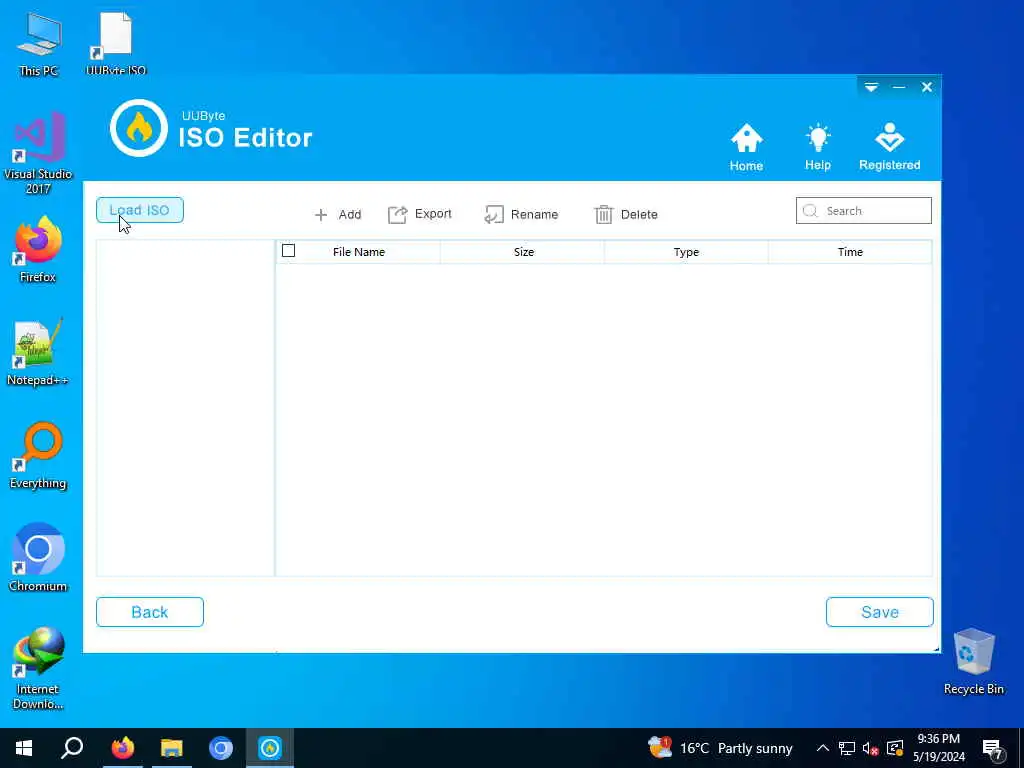Select the Everything search desktop icon
Screen dimensions: 1024x768
point(38,456)
